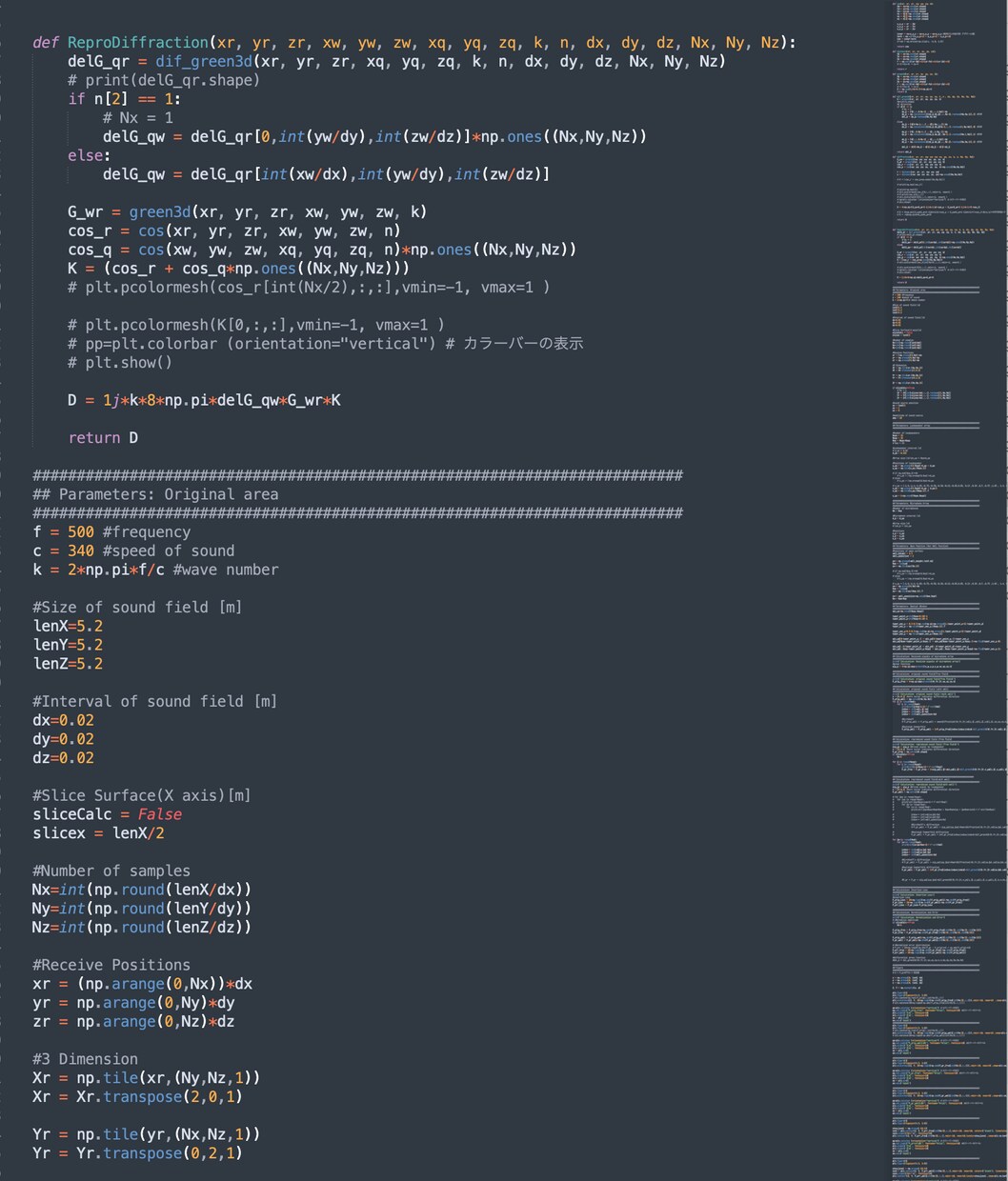
Task: Click the 'Xr = np.tile(xr,(Ny,Nz,1))' line
Action: 147,1078
